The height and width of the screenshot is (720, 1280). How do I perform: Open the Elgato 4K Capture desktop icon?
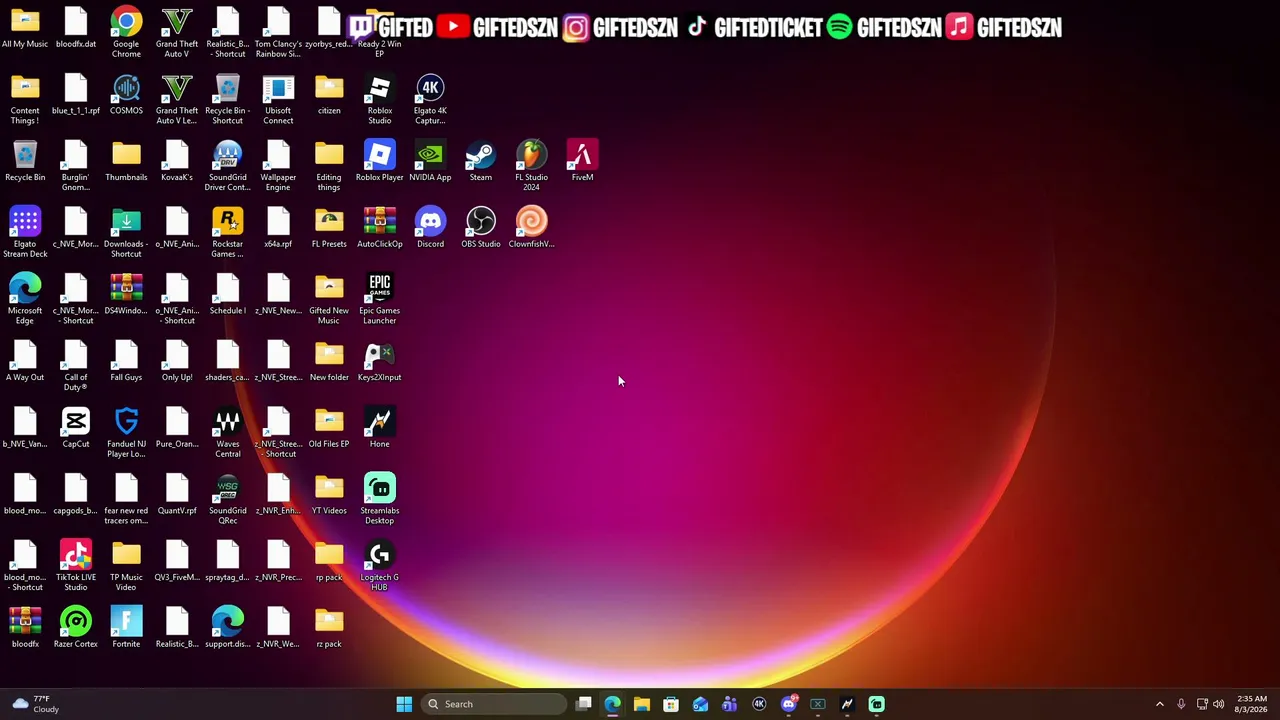tap(430, 99)
